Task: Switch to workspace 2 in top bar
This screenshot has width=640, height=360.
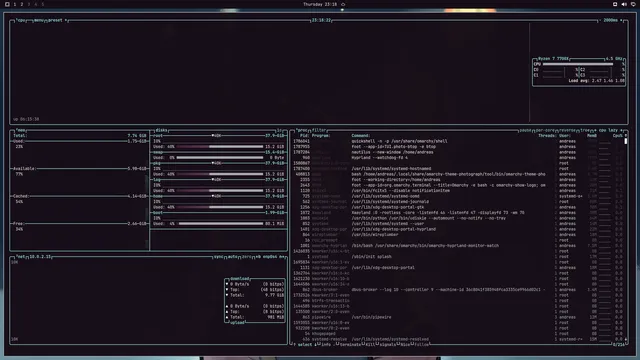Action: [x=22, y=4]
